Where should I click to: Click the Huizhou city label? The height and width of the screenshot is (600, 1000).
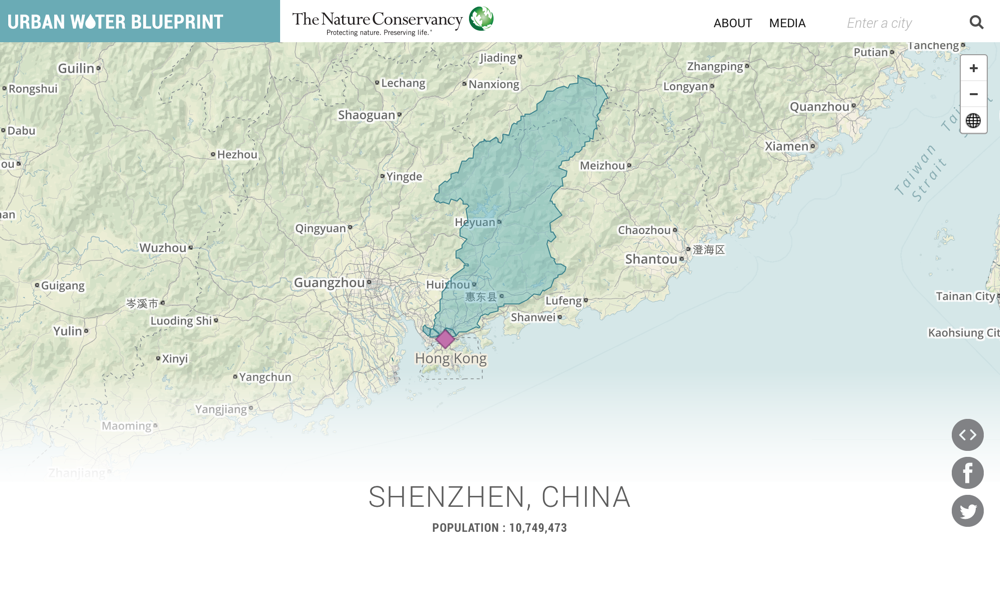pyautogui.click(x=448, y=284)
